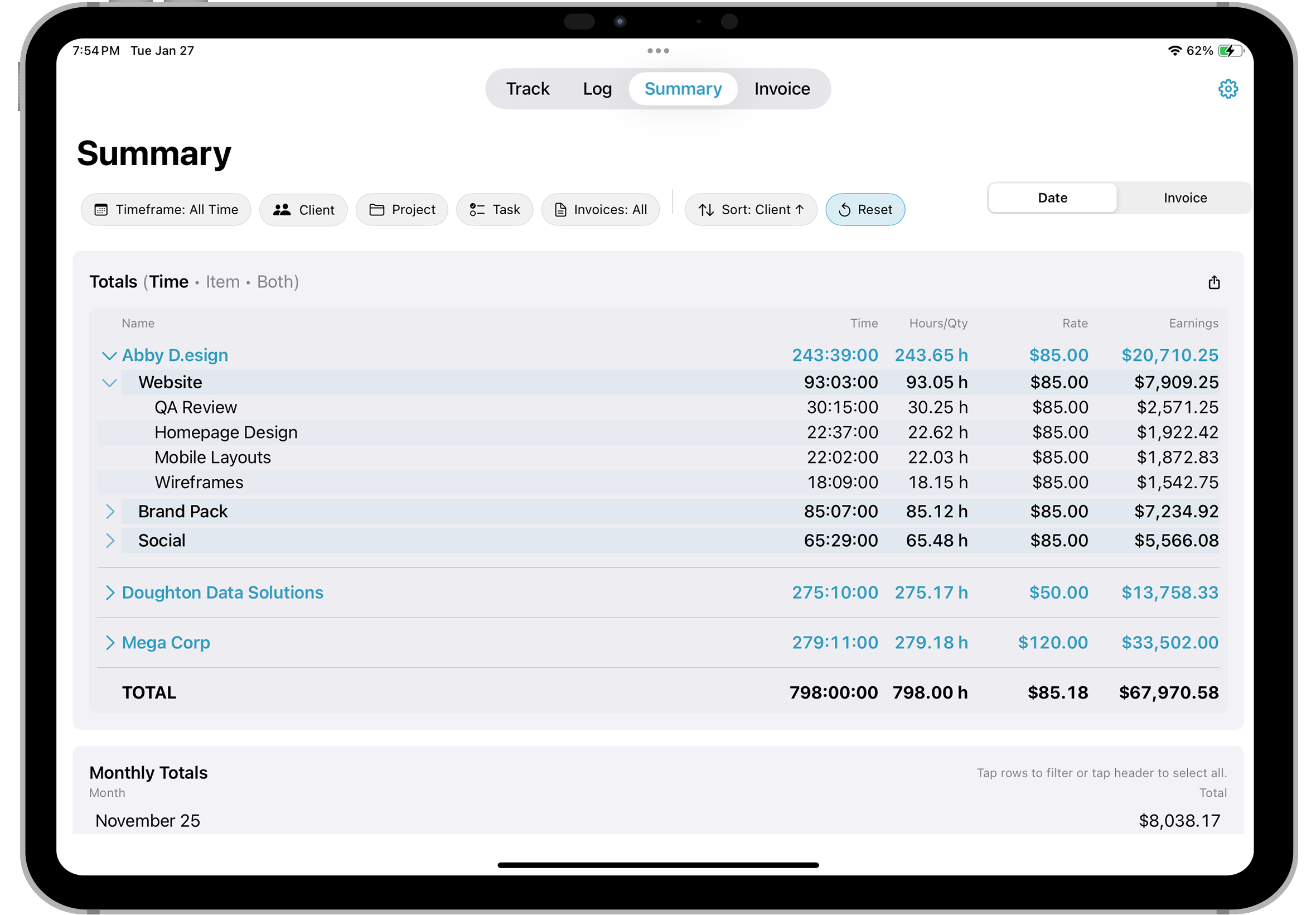
Task: Open the settings gear icon
Action: coord(1228,88)
